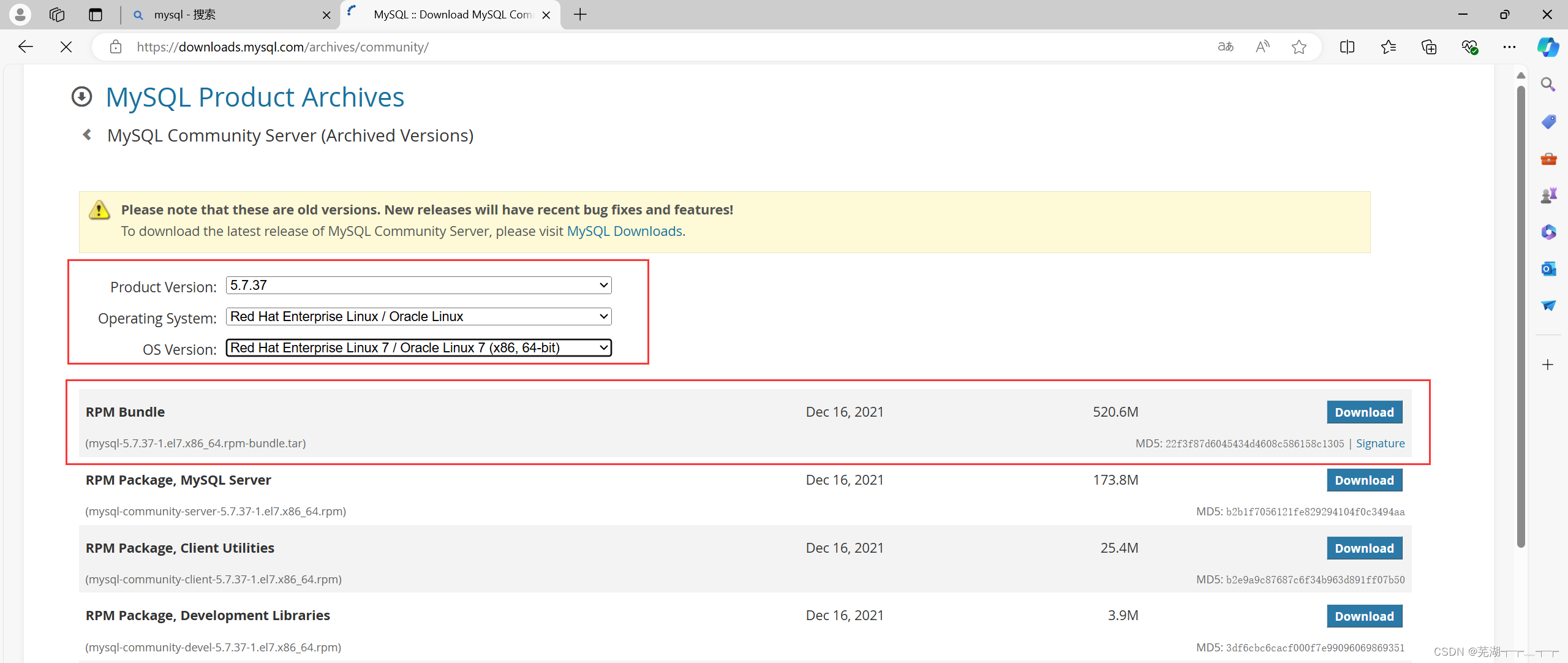Click the back chevron beside MySQL Community Server

tap(87, 135)
